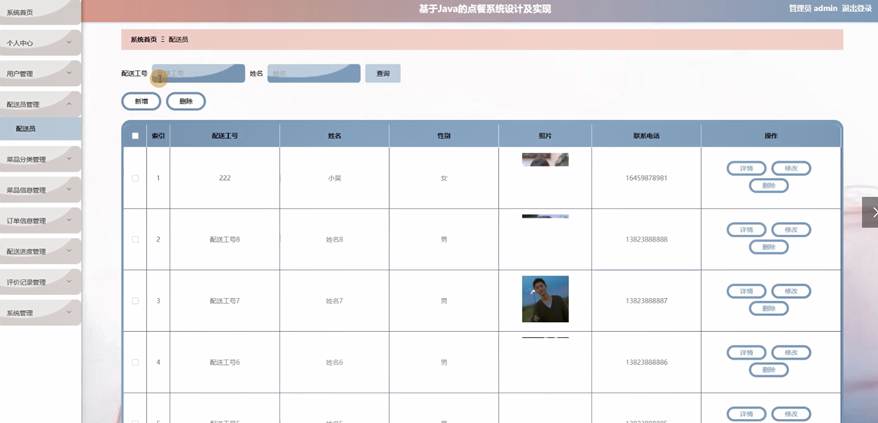Click the name cell 姓名8
Screen dimensions: 878x423
tap(334, 239)
